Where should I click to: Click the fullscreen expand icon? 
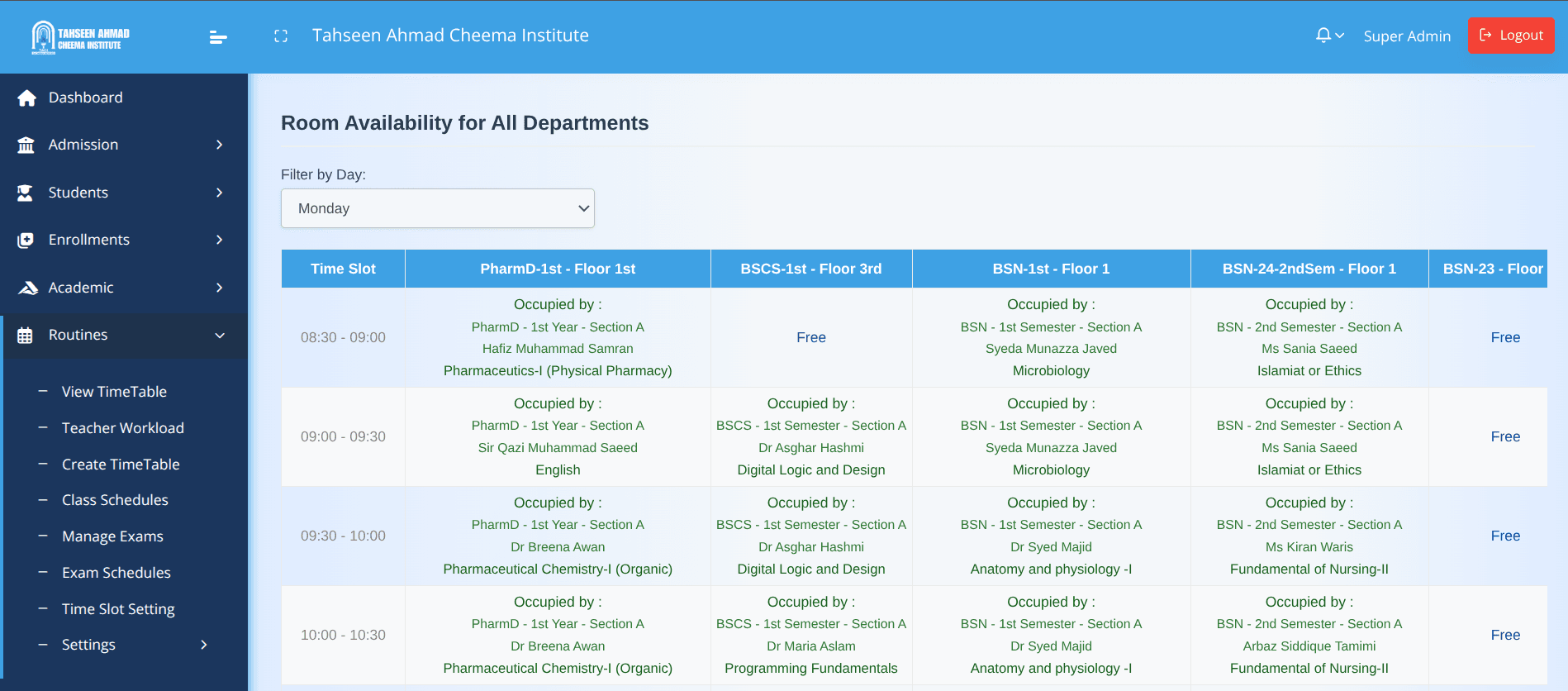[x=281, y=36]
